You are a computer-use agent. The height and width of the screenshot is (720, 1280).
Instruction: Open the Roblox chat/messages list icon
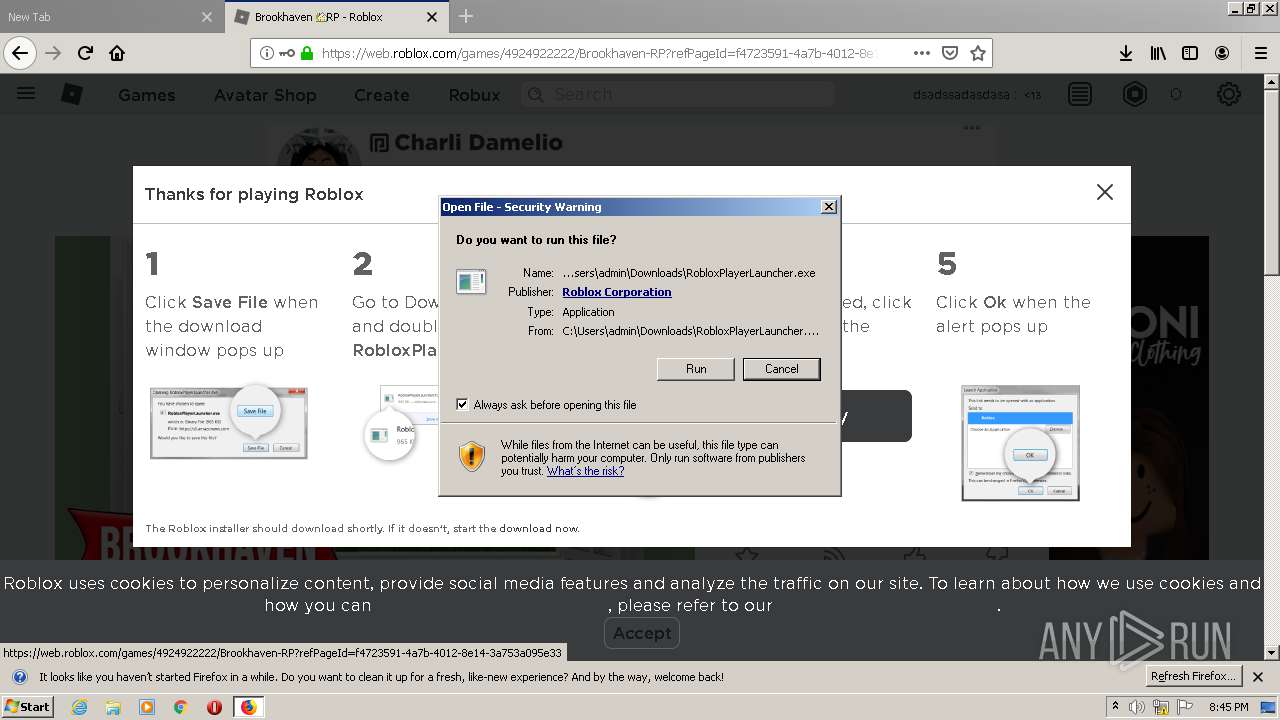click(x=1080, y=94)
